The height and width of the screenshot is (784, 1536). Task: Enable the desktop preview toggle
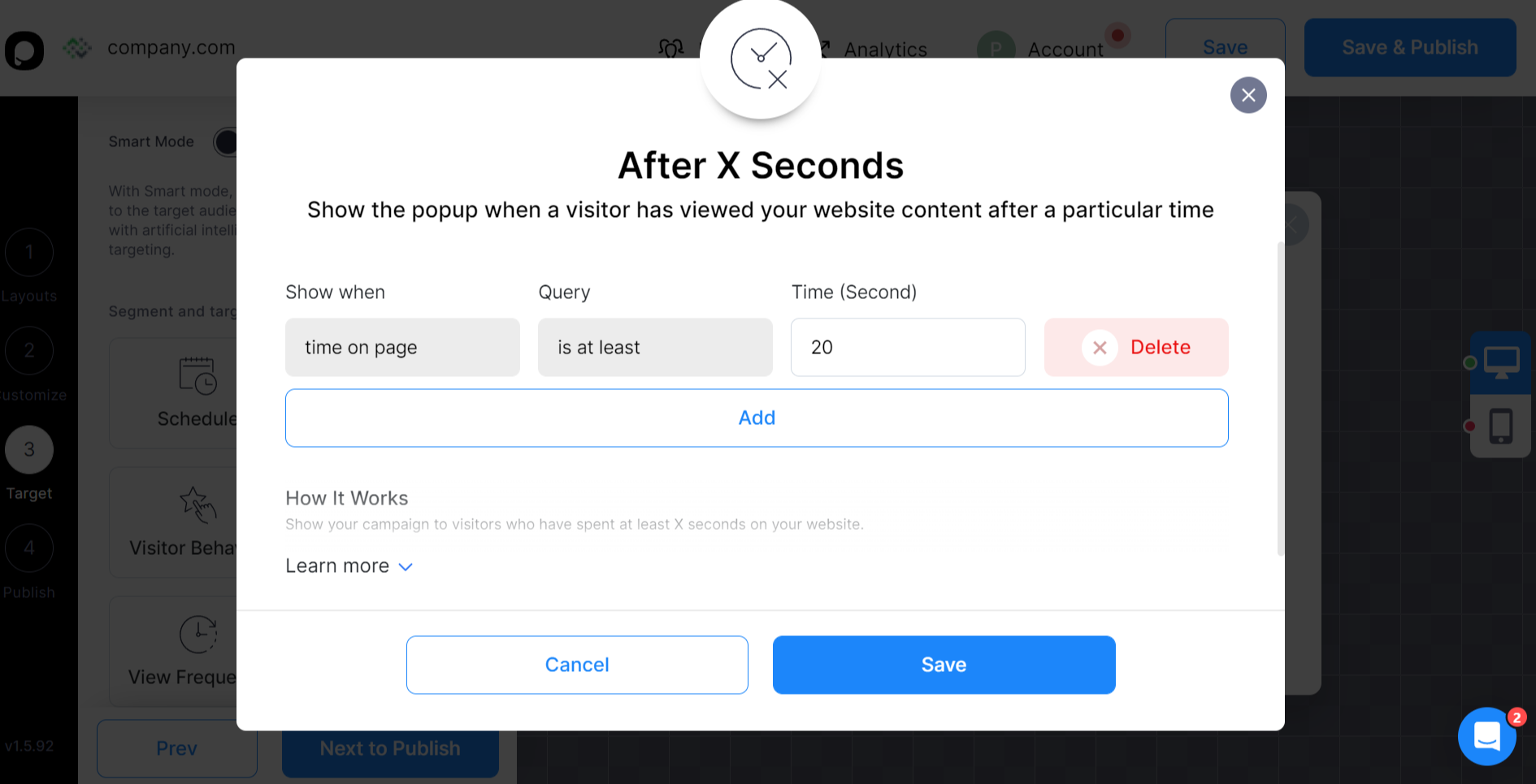point(1502,361)
